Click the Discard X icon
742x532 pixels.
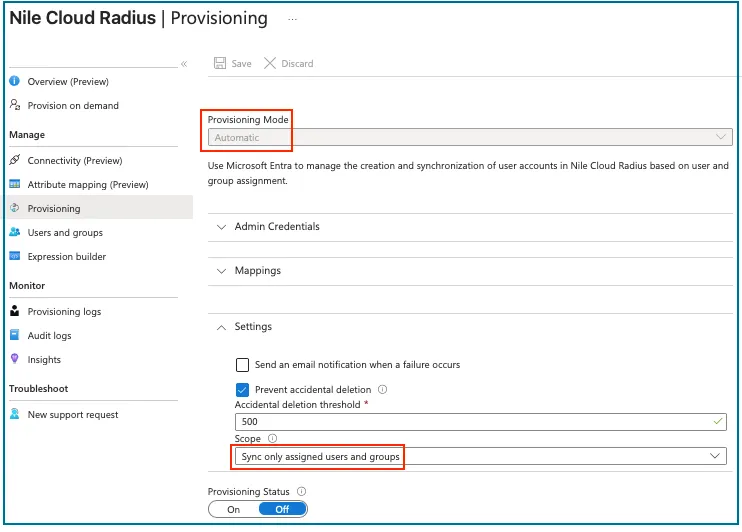[x=270, y=63]
